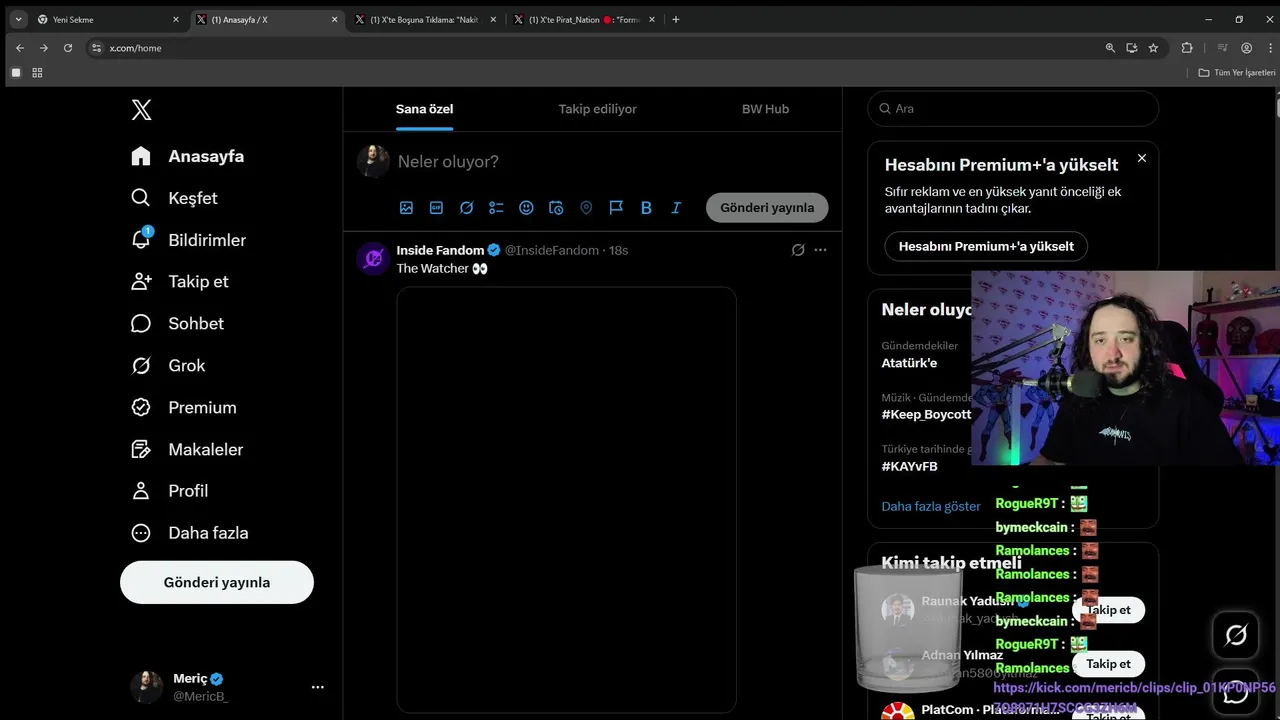Open emoji picker in composer
This screenshot has width=1280, height=720.
(526, 208)
